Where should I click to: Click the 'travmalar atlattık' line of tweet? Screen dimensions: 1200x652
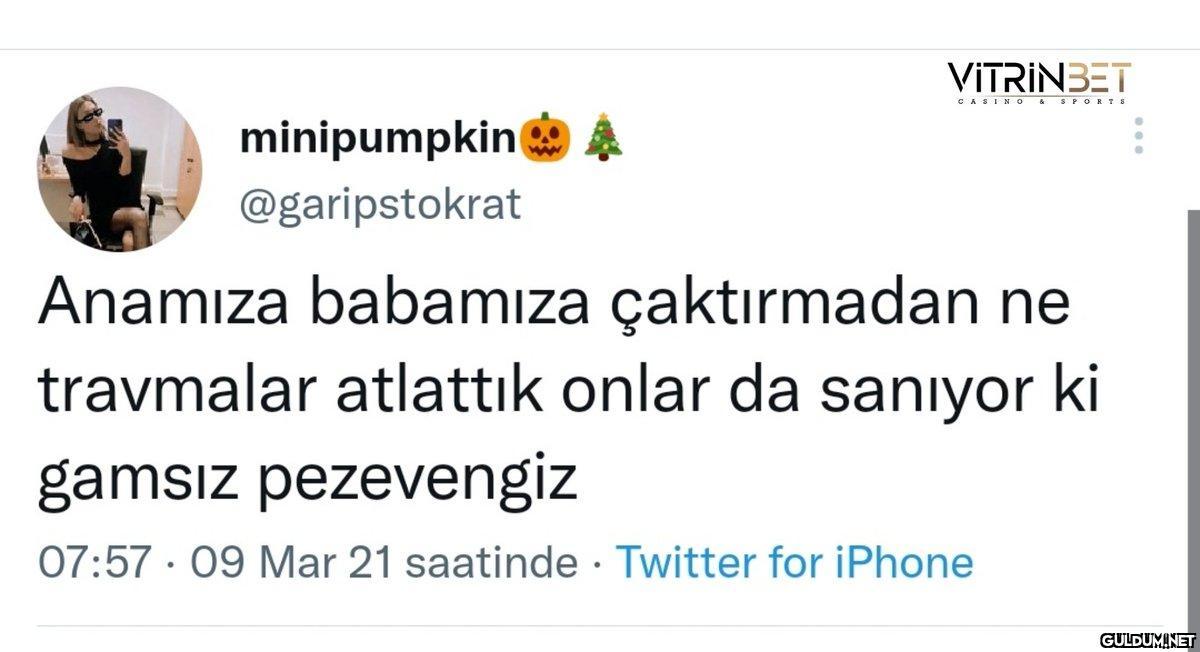click(290, 394)
